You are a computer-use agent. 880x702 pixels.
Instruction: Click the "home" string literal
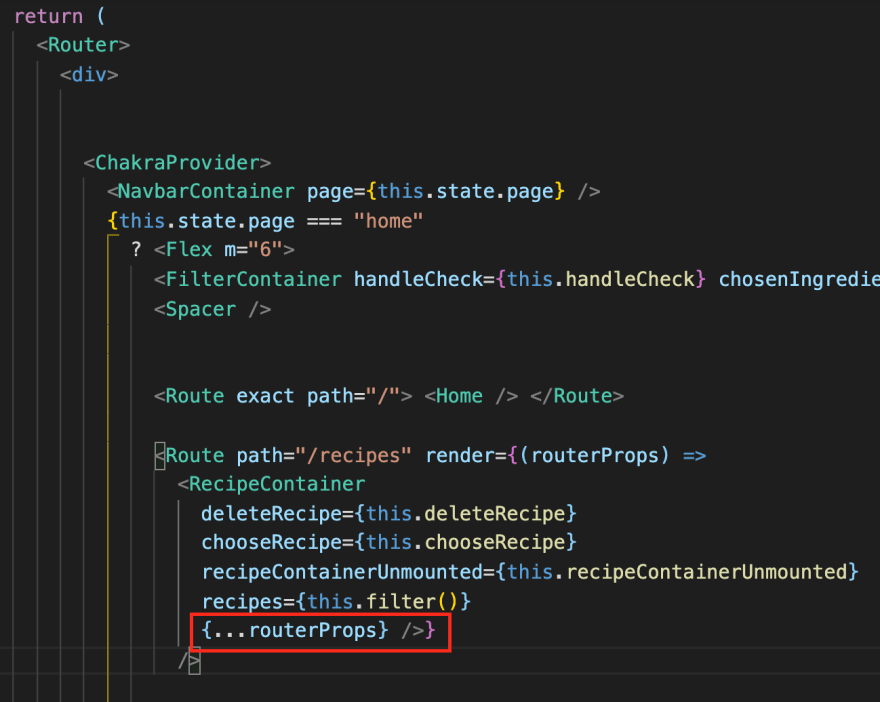click(388, 221)
